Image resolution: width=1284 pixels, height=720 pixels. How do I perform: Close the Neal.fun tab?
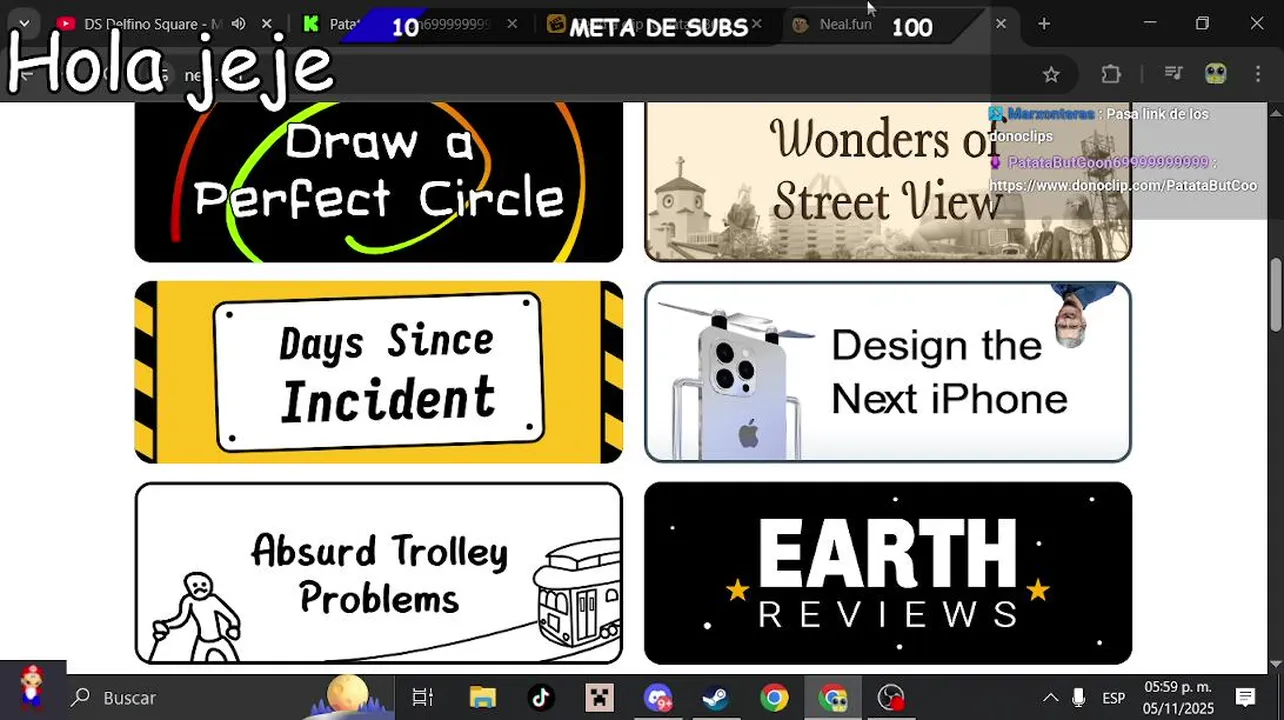coord(1001,24)
